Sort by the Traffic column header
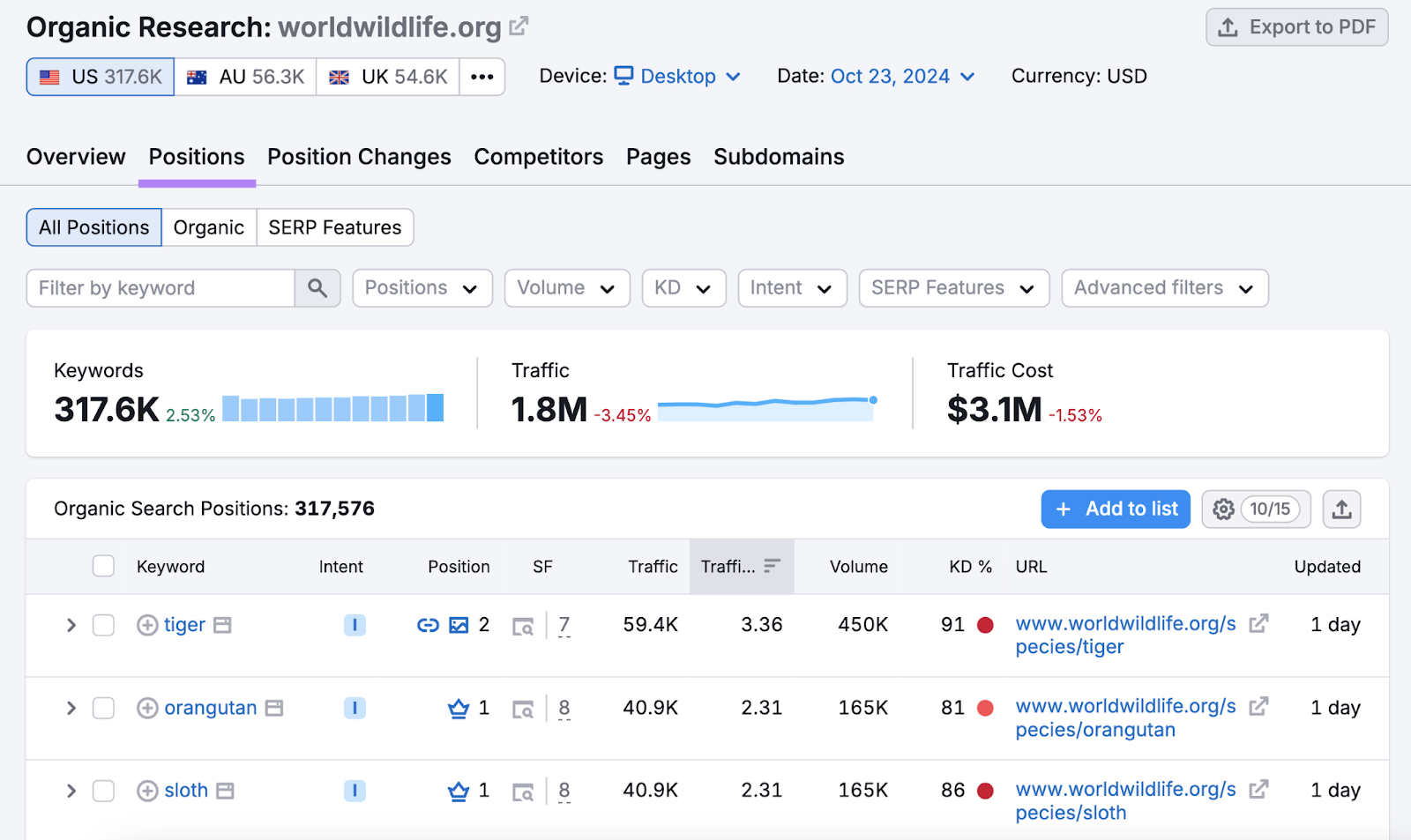Image resolution: width=1411 pixels, height=840 pixels. point(653,567)
